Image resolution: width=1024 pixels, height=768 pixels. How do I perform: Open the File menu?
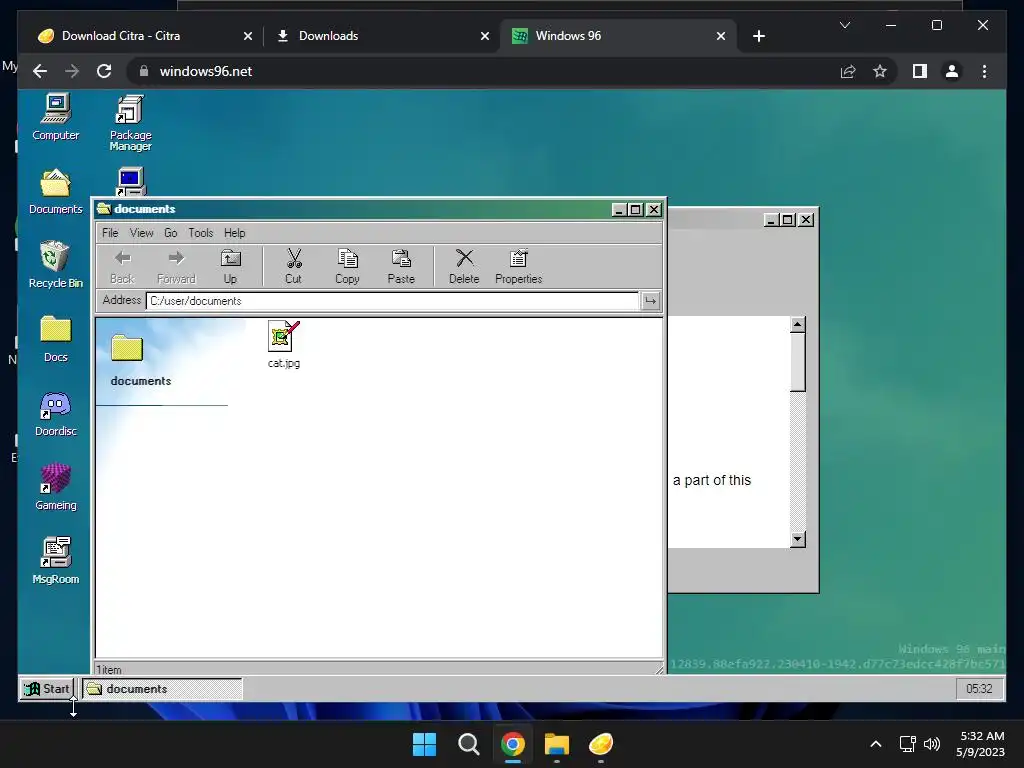pos(110,233)
